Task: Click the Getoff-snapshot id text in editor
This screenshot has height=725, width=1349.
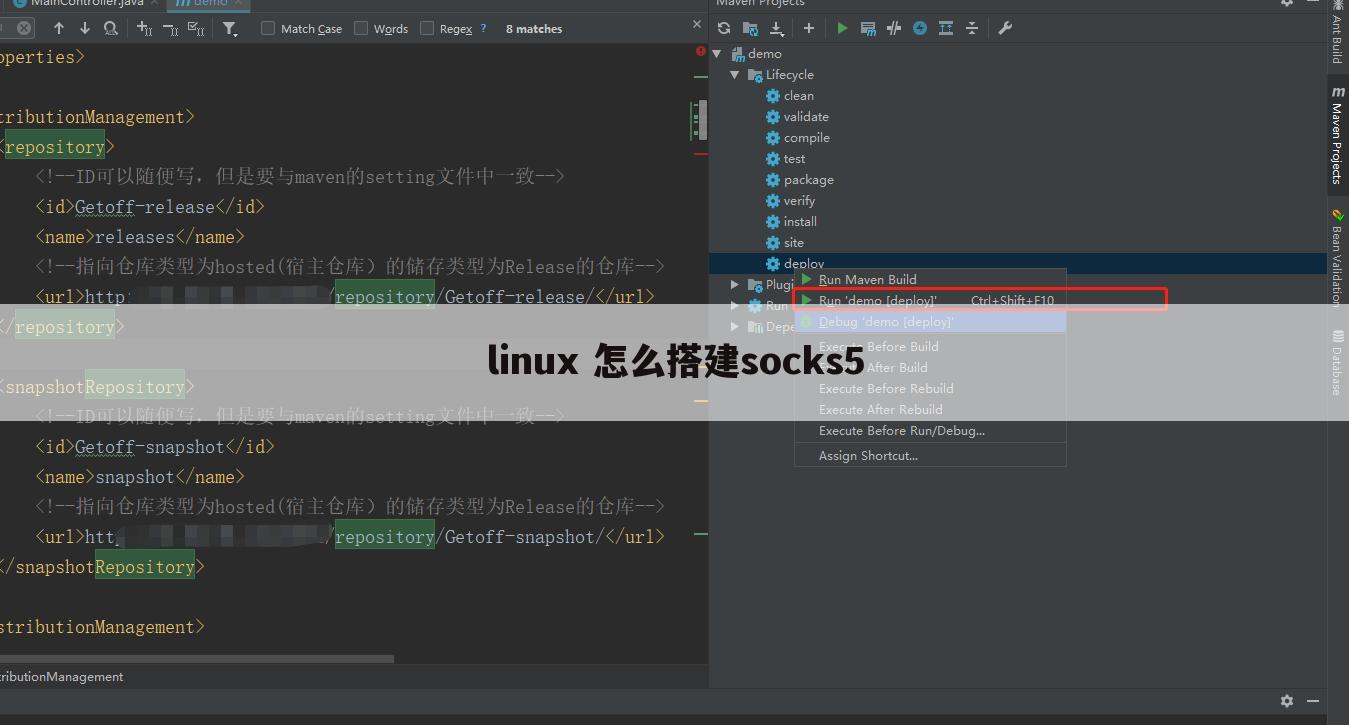Action: pyautogui.click(x=149, y=447)
